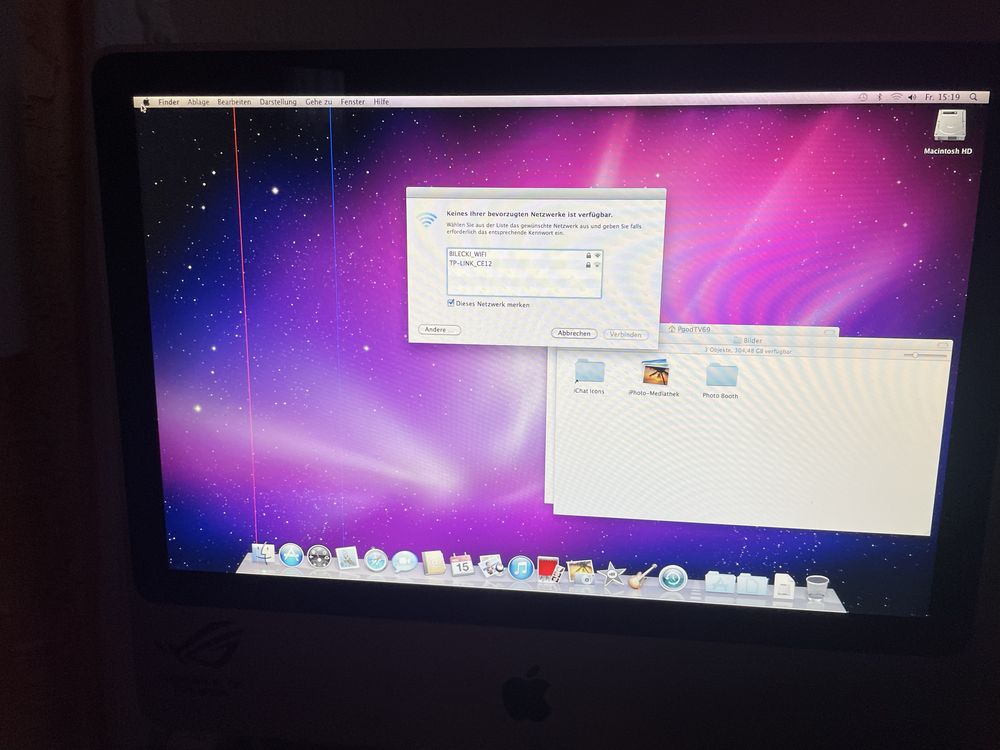Viewport: 1000px width, 750px height.
Task: Adjust icon size slider in Bilder window
Action: click(x=915, y=355)
